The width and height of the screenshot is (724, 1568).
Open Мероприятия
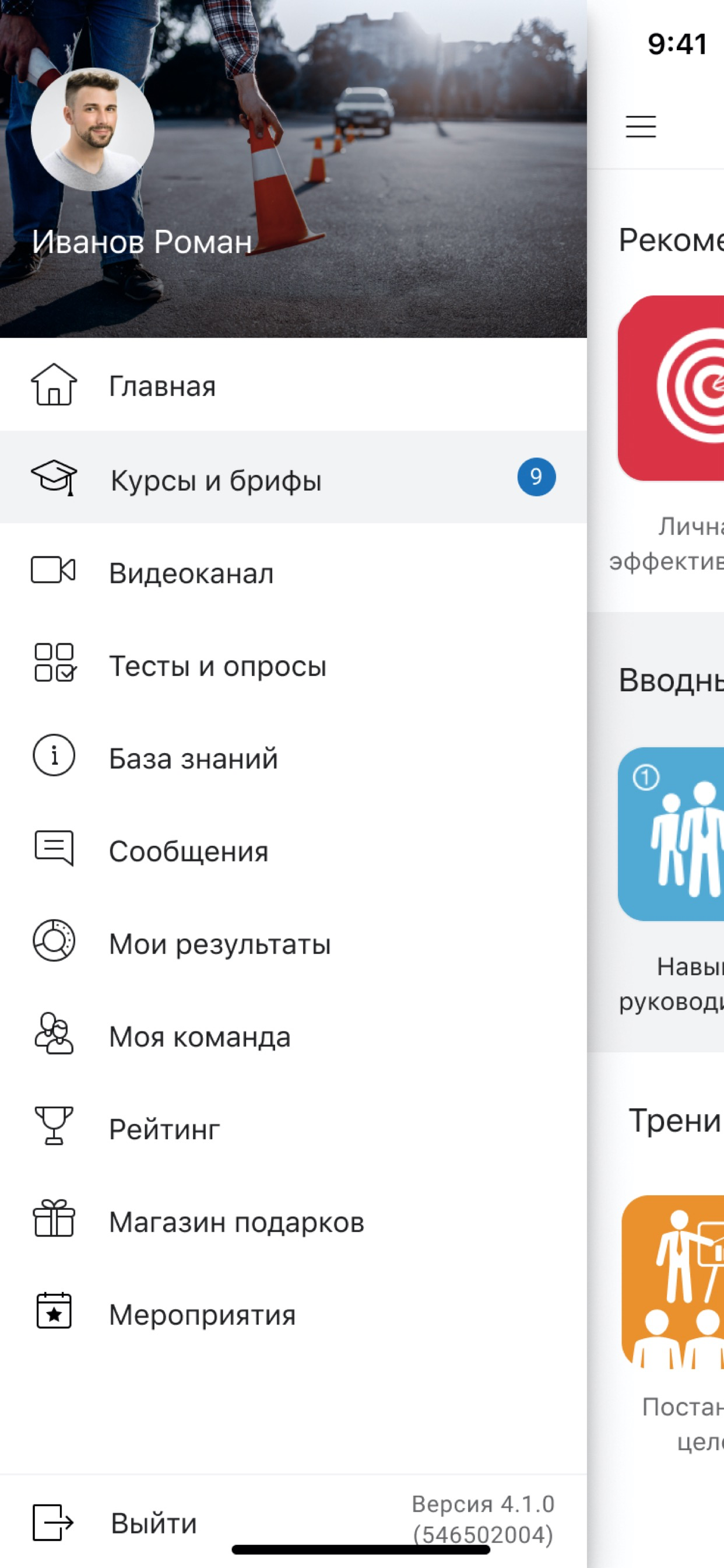[x=293, y=1311]
